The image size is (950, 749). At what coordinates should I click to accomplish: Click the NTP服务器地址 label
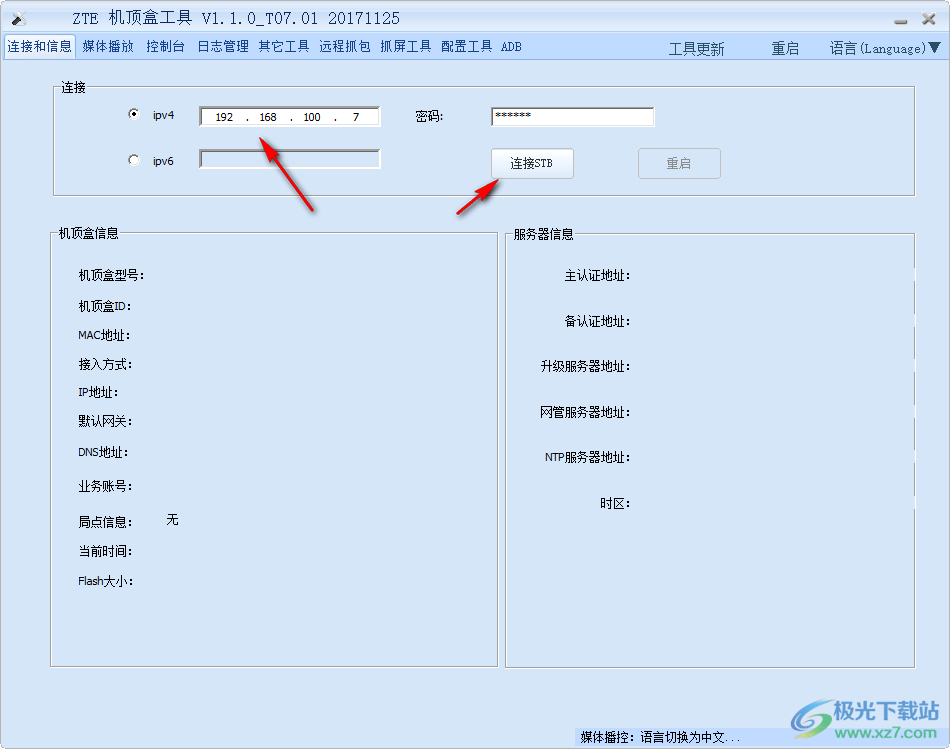pyautogui.click(x=587, y=457)
